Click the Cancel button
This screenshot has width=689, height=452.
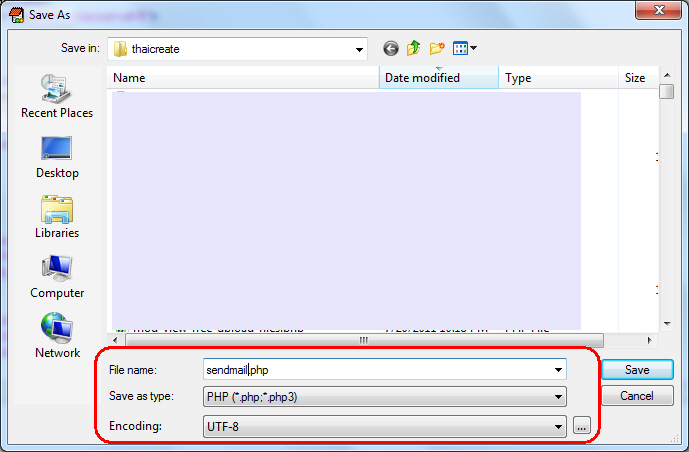tap(637, 396)
